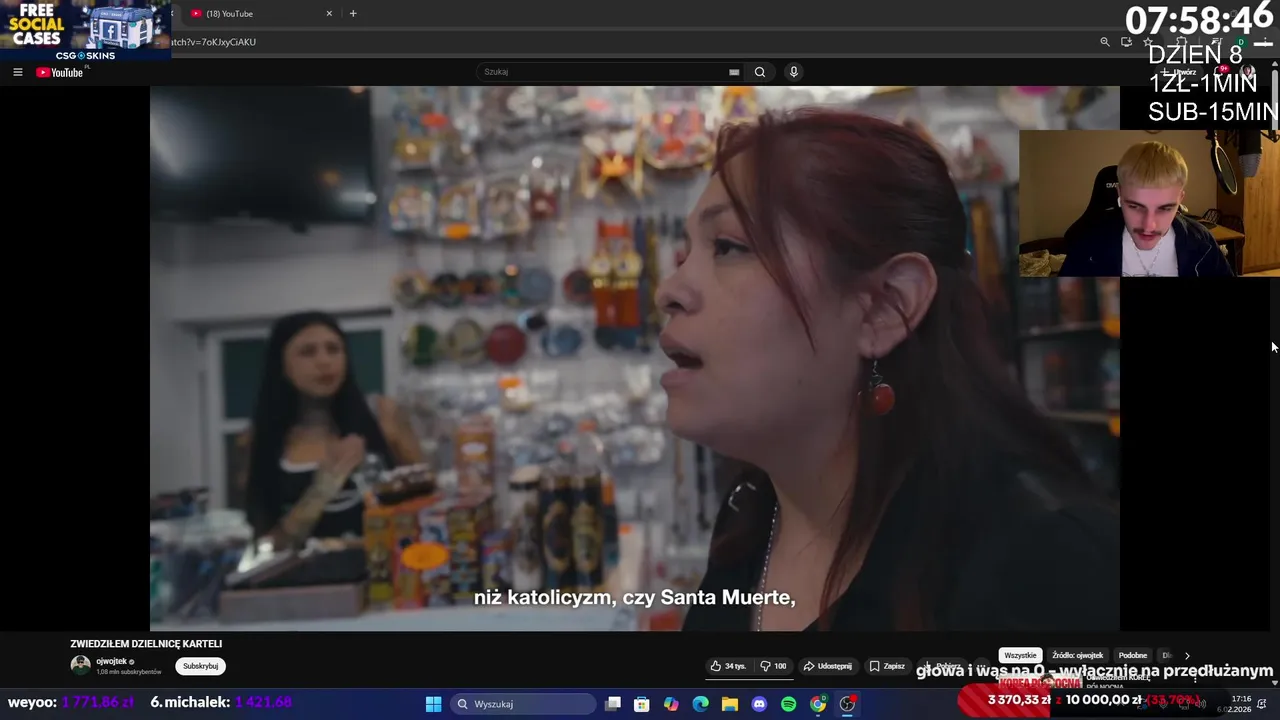This screenshot has width=1280, height=720.
Task: Open the ojwojtek channel avatar
Action: pos(80,665)
